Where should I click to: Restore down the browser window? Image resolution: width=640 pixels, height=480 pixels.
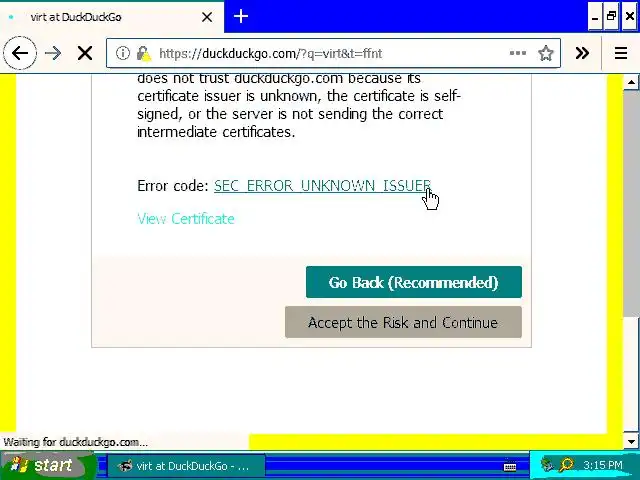612,17
